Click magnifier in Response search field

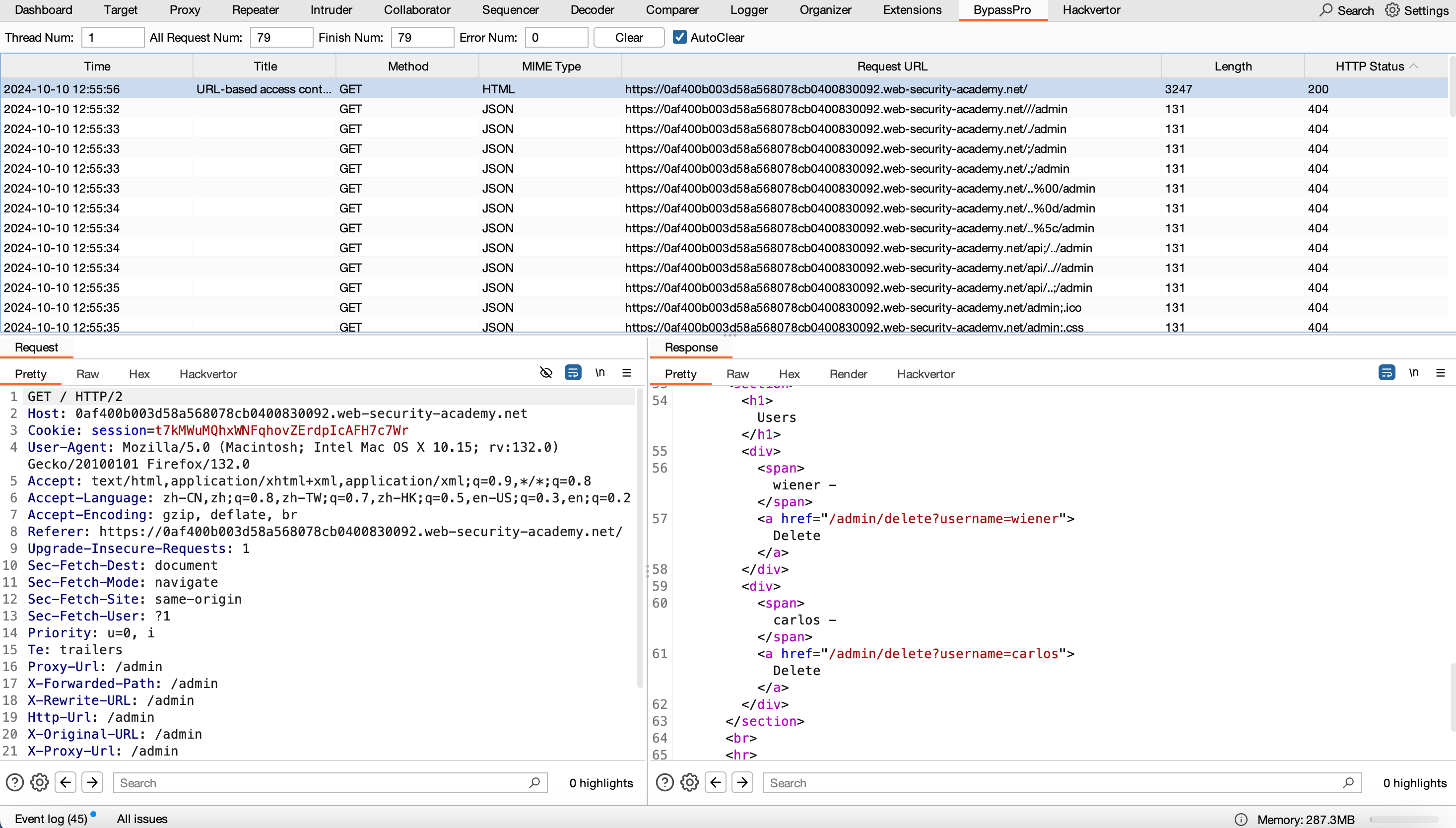(x=1348, y=782)
